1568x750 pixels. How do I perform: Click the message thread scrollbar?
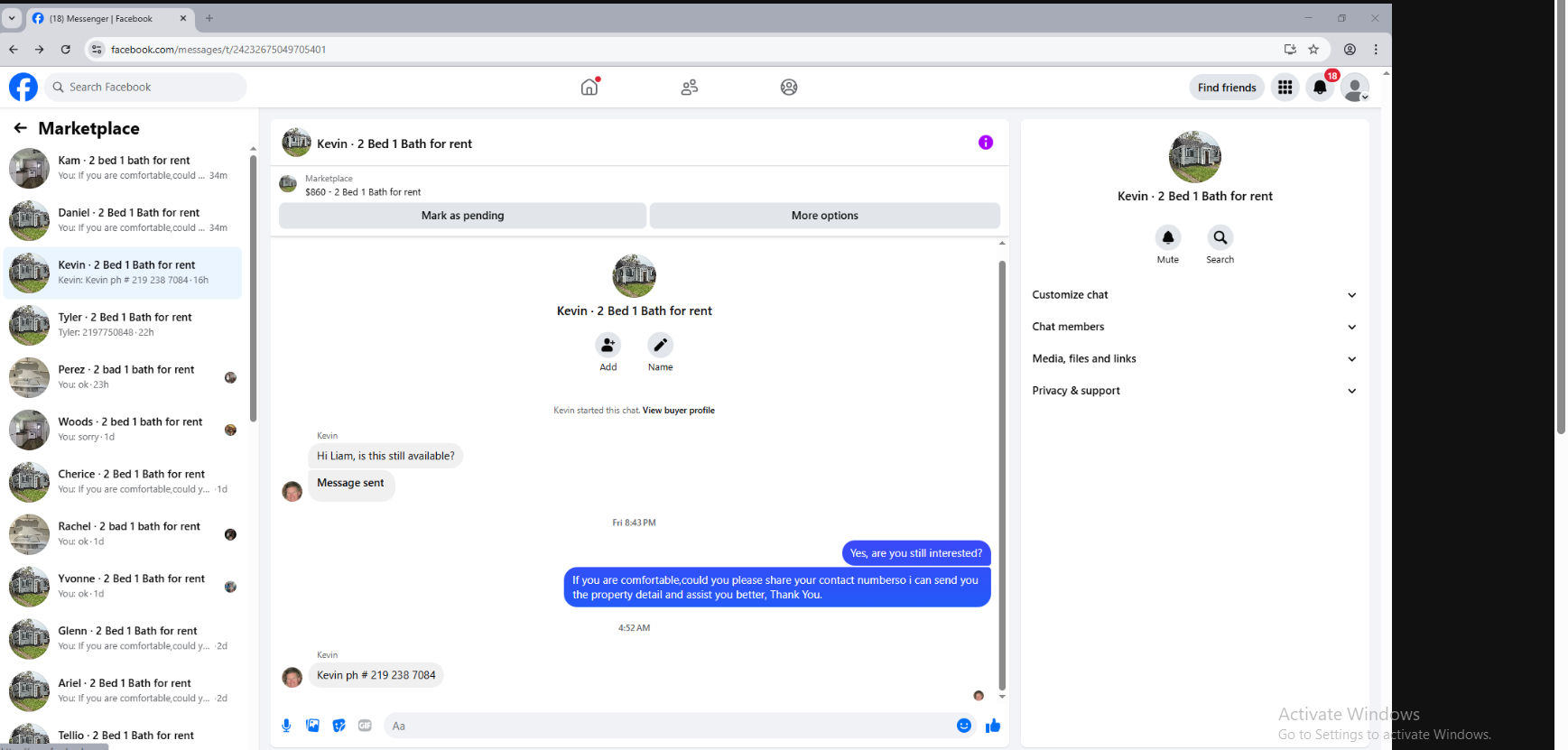tap(1002, 476)
